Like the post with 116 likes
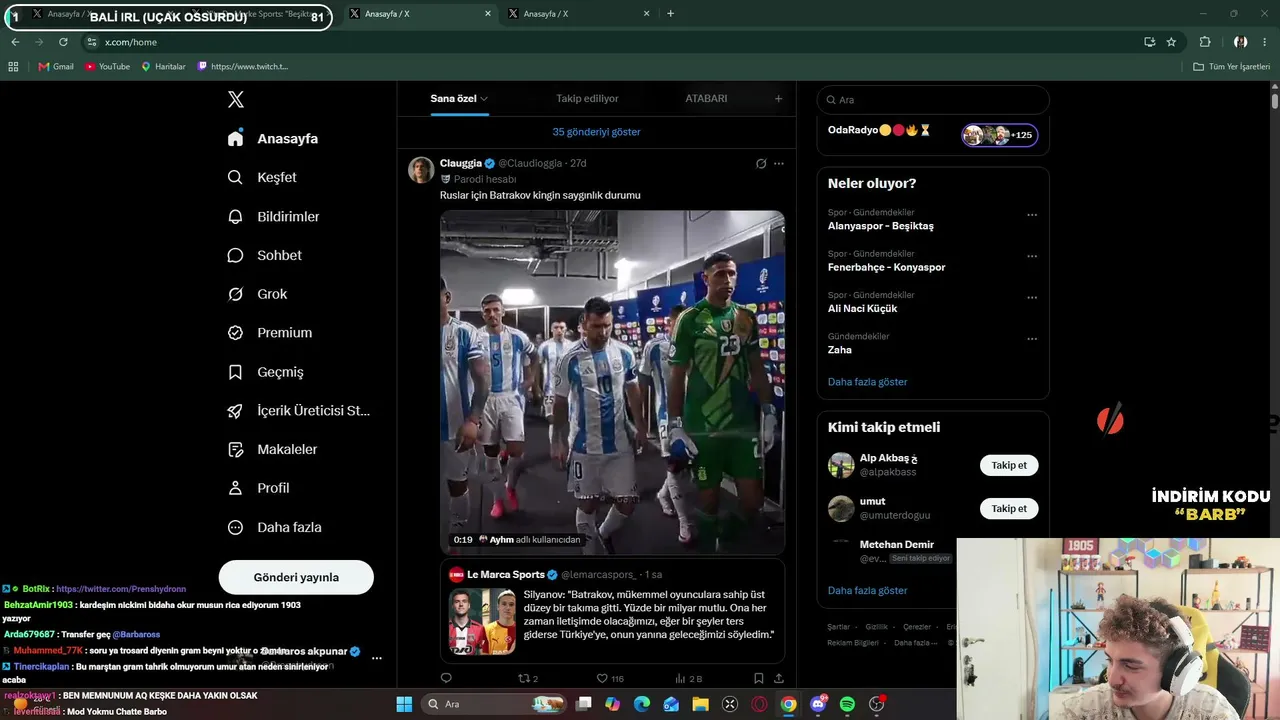The width and height of the screenshot is (1280, 720). [x=610, y=678]
